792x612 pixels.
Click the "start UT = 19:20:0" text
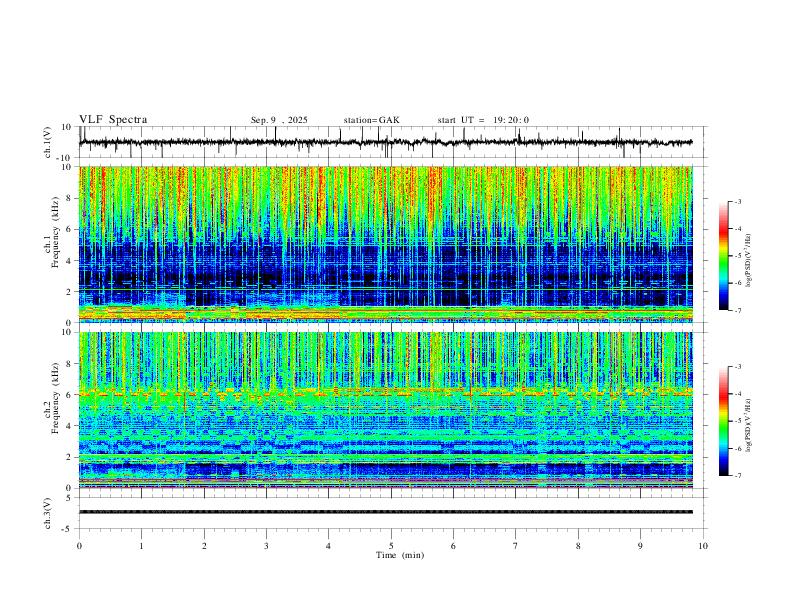pyautogui.click(x=483, y=120)
